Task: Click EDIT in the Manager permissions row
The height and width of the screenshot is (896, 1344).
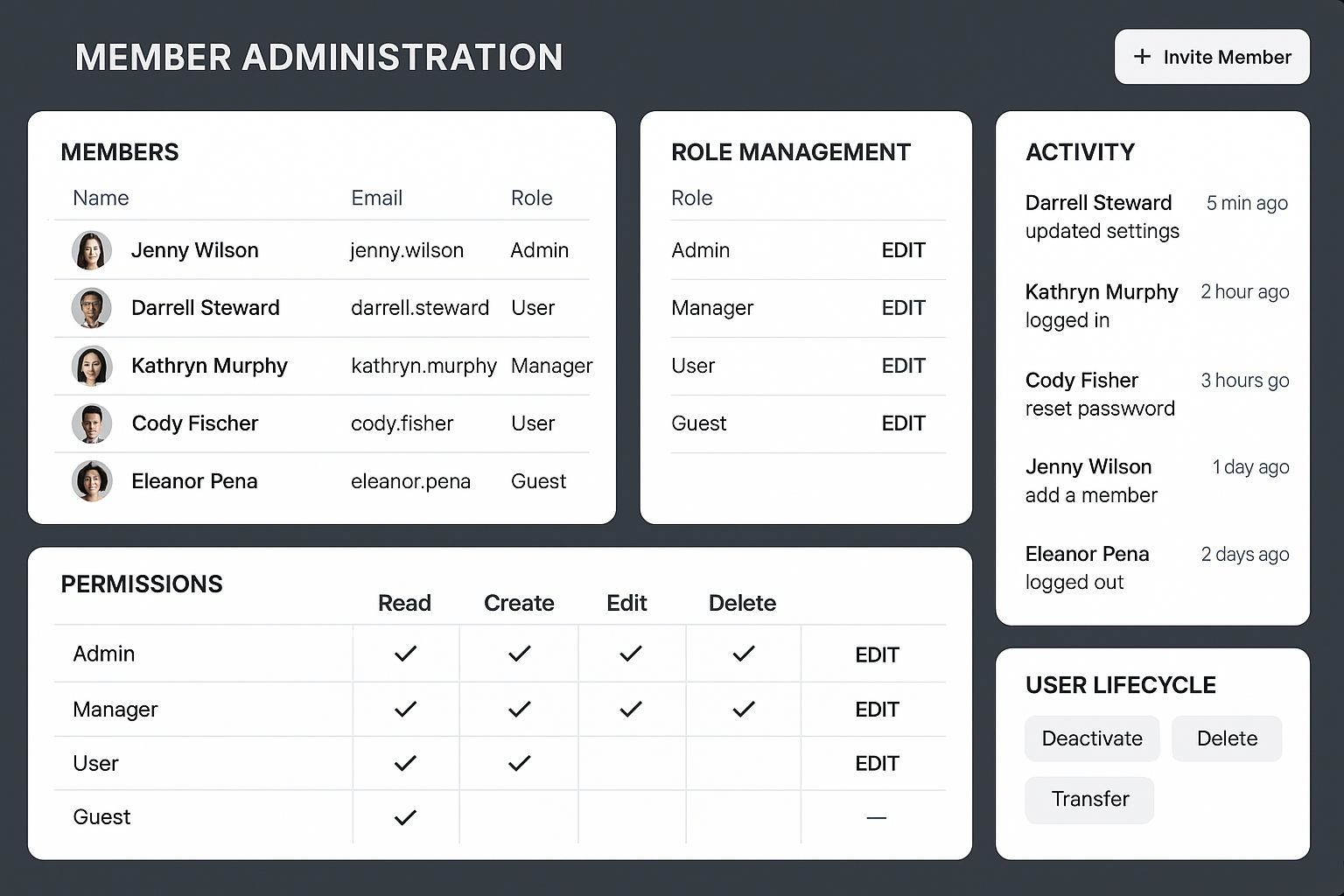Action: [877, 710]
